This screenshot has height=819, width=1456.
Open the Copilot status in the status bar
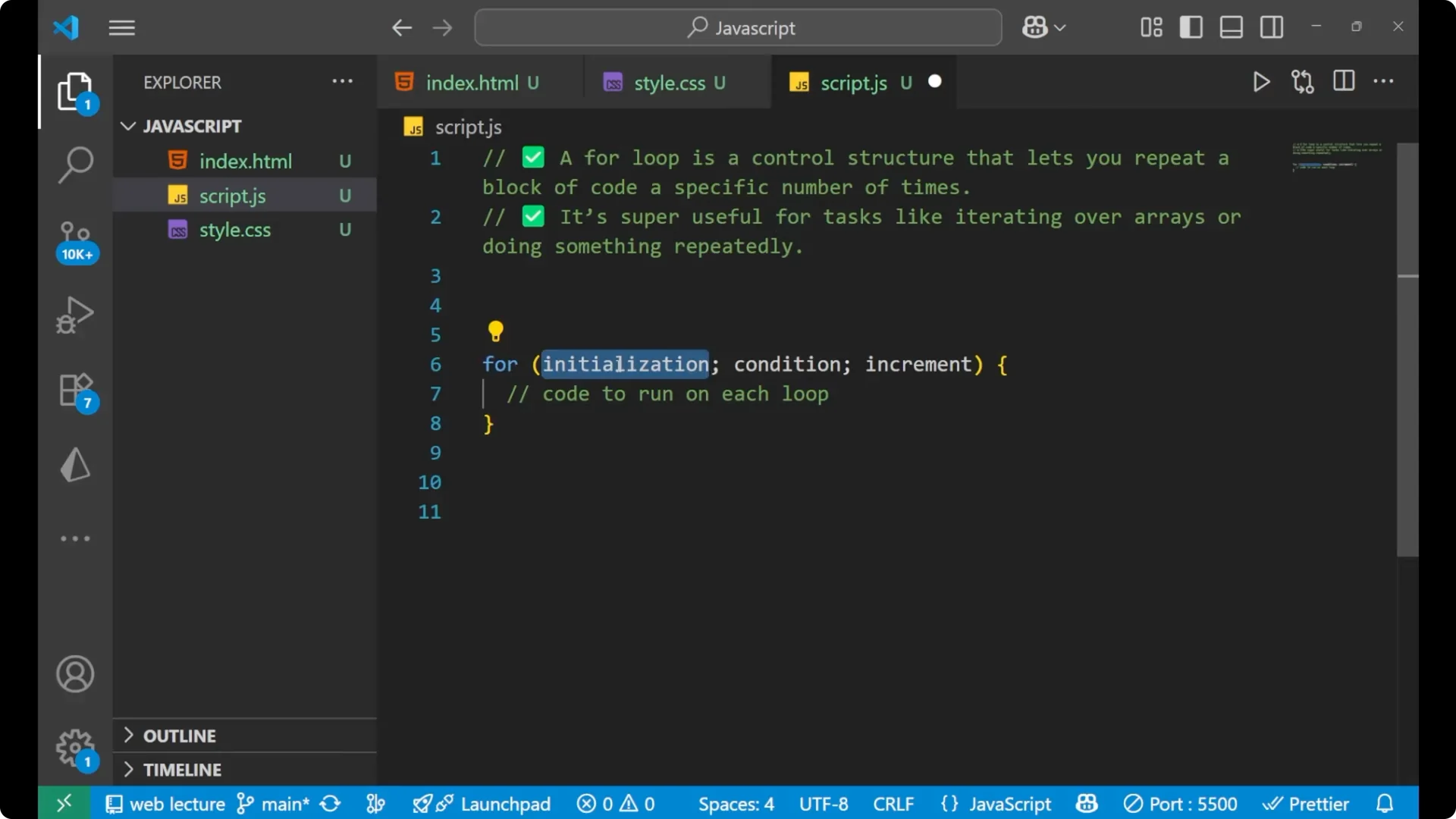coord(1086,803)
